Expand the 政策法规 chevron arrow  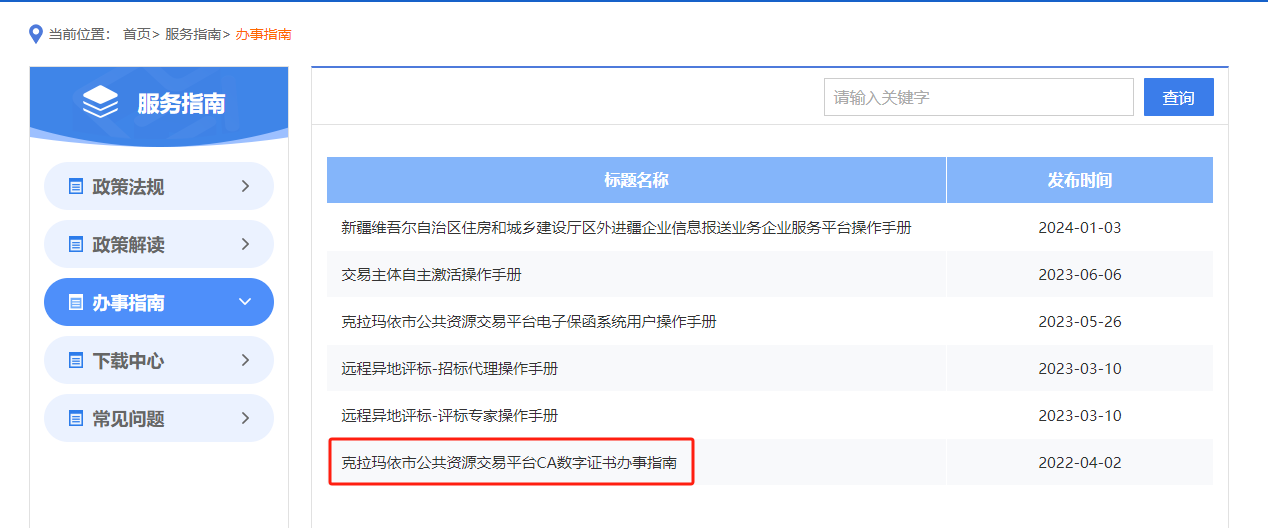coord(245,186)
